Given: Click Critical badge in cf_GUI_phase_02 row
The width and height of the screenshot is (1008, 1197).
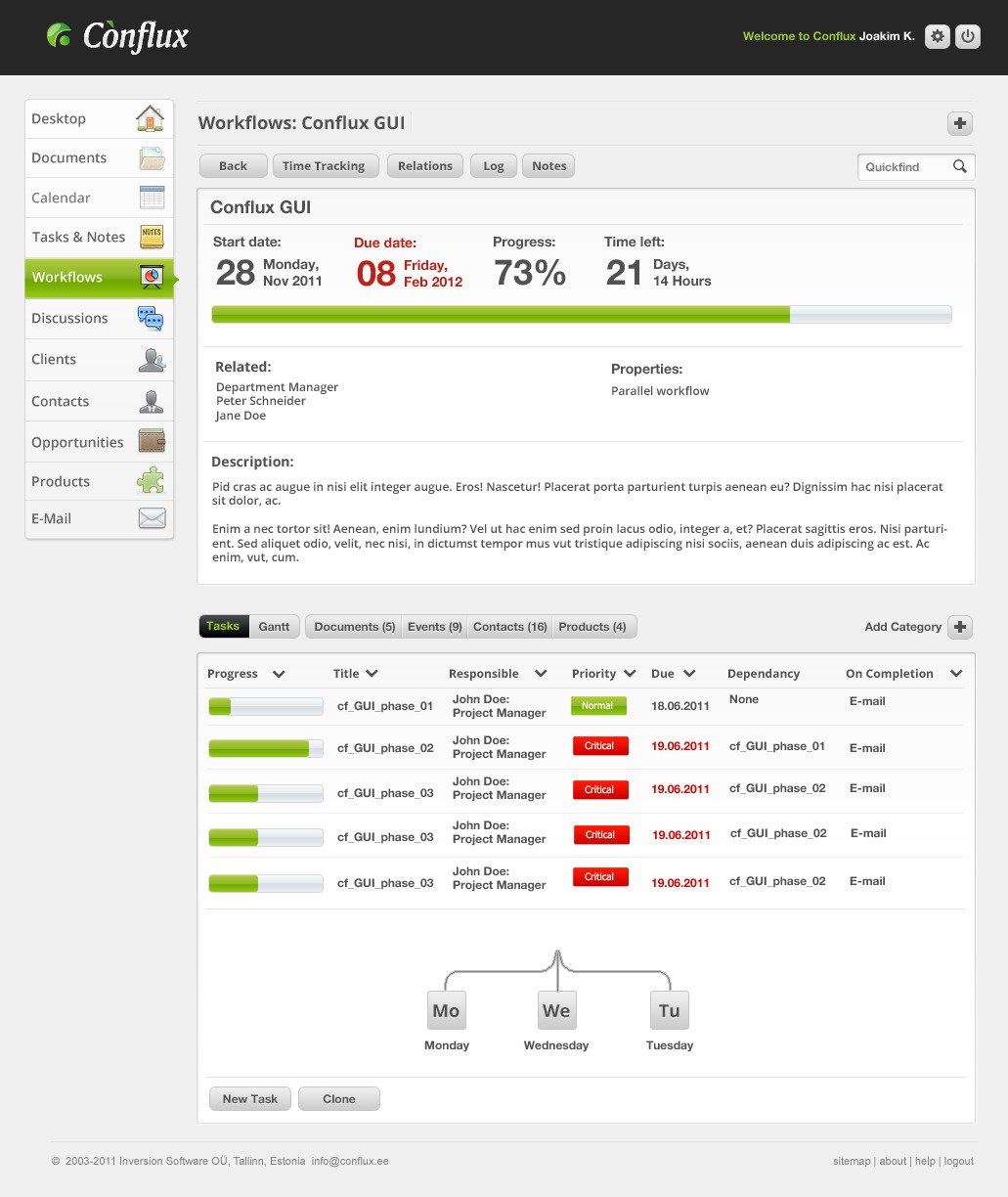Looking at the screenshot, I should coord(600,746).
